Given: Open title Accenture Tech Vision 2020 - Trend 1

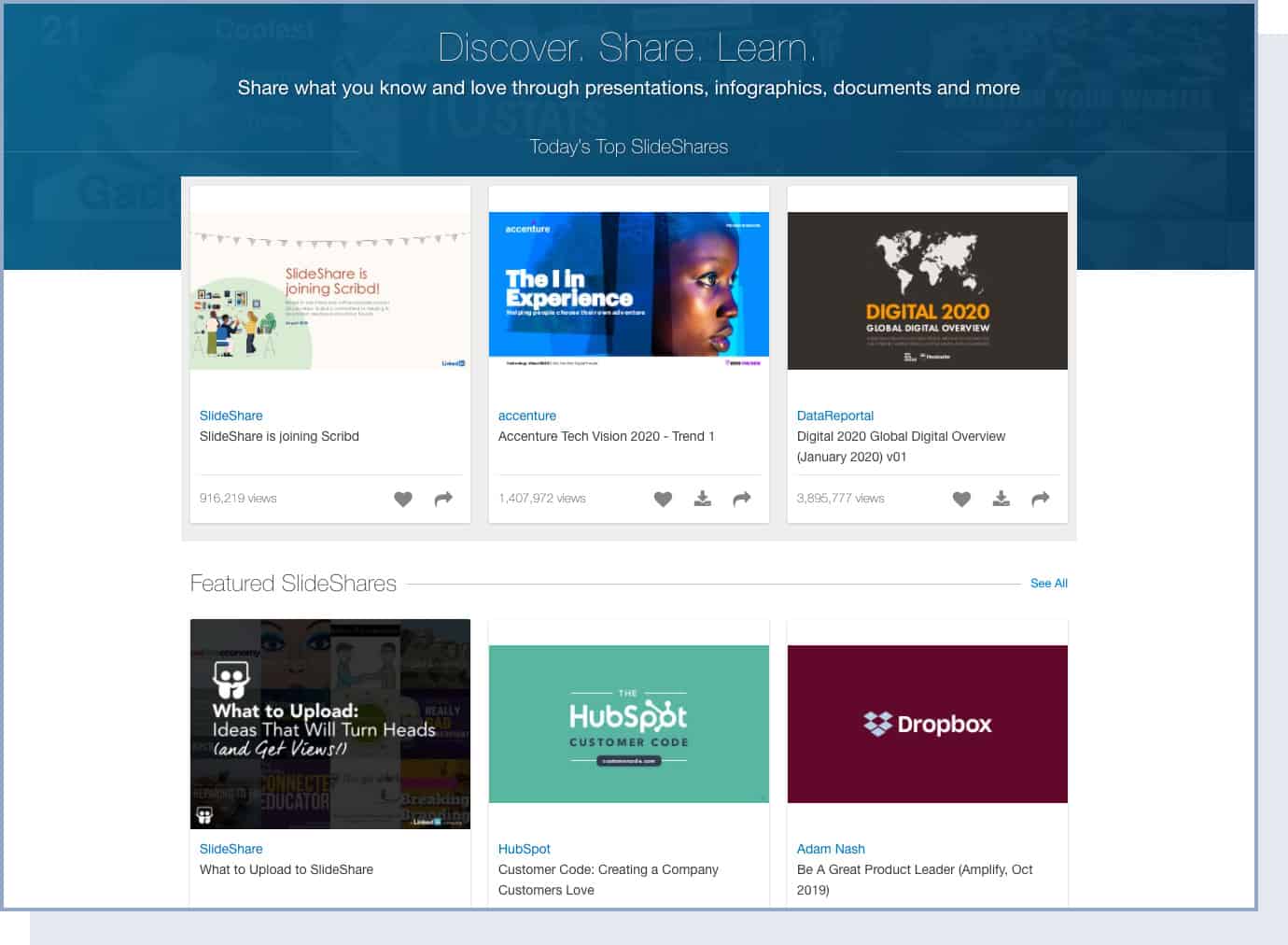Looking at the screenshot, I should 606,436.
